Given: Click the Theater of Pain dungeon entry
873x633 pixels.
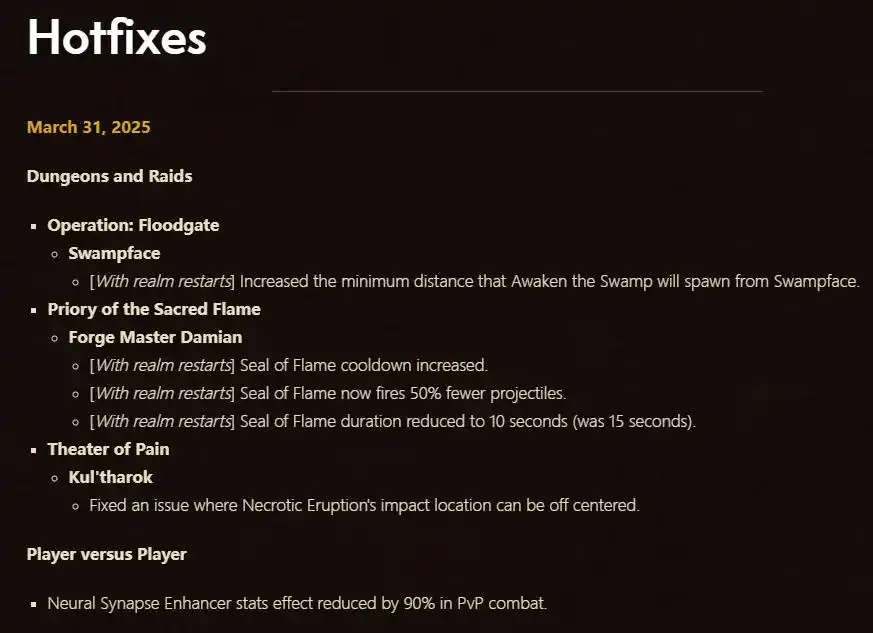Looking at the screenshot, I should [108, 449].
